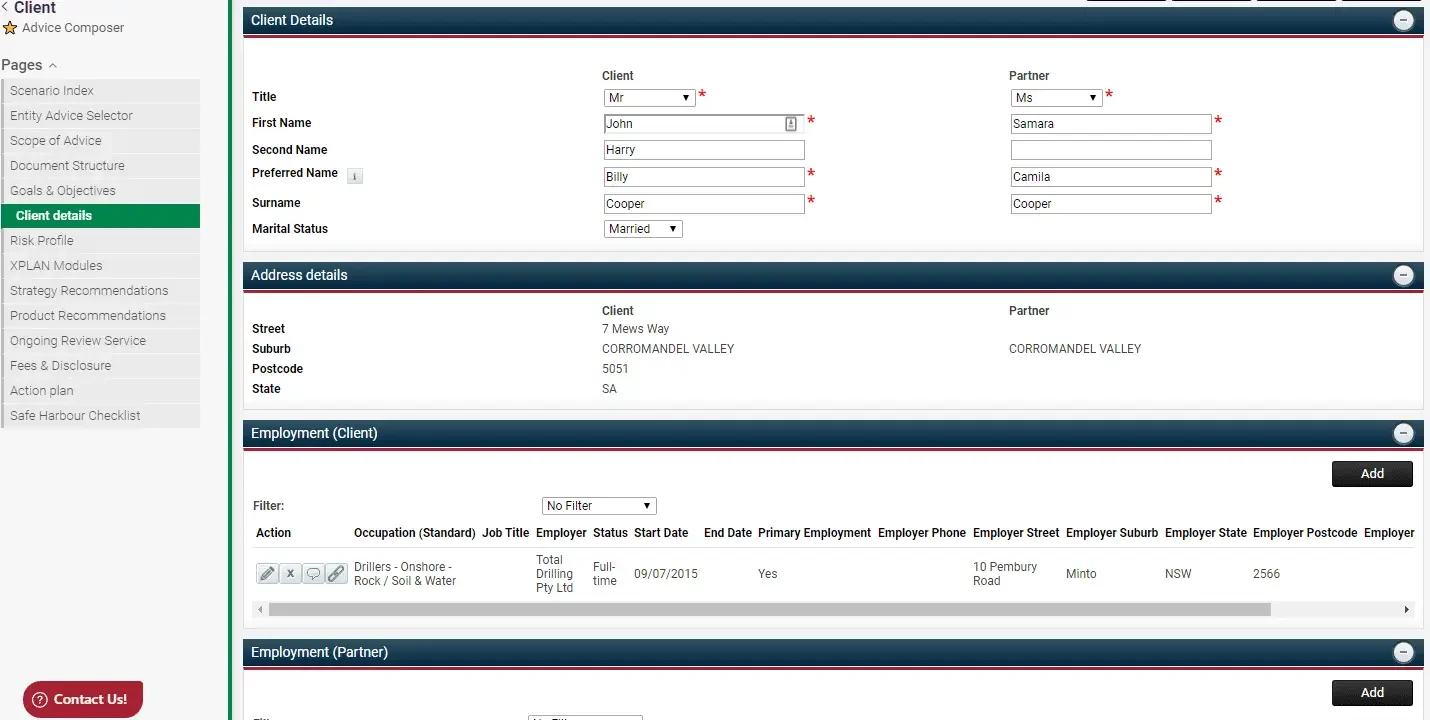The width and height of the screenshot is (1430, 720).
Task: Collapse the Employment (Partner) panel
Action: click(1404, 652)
